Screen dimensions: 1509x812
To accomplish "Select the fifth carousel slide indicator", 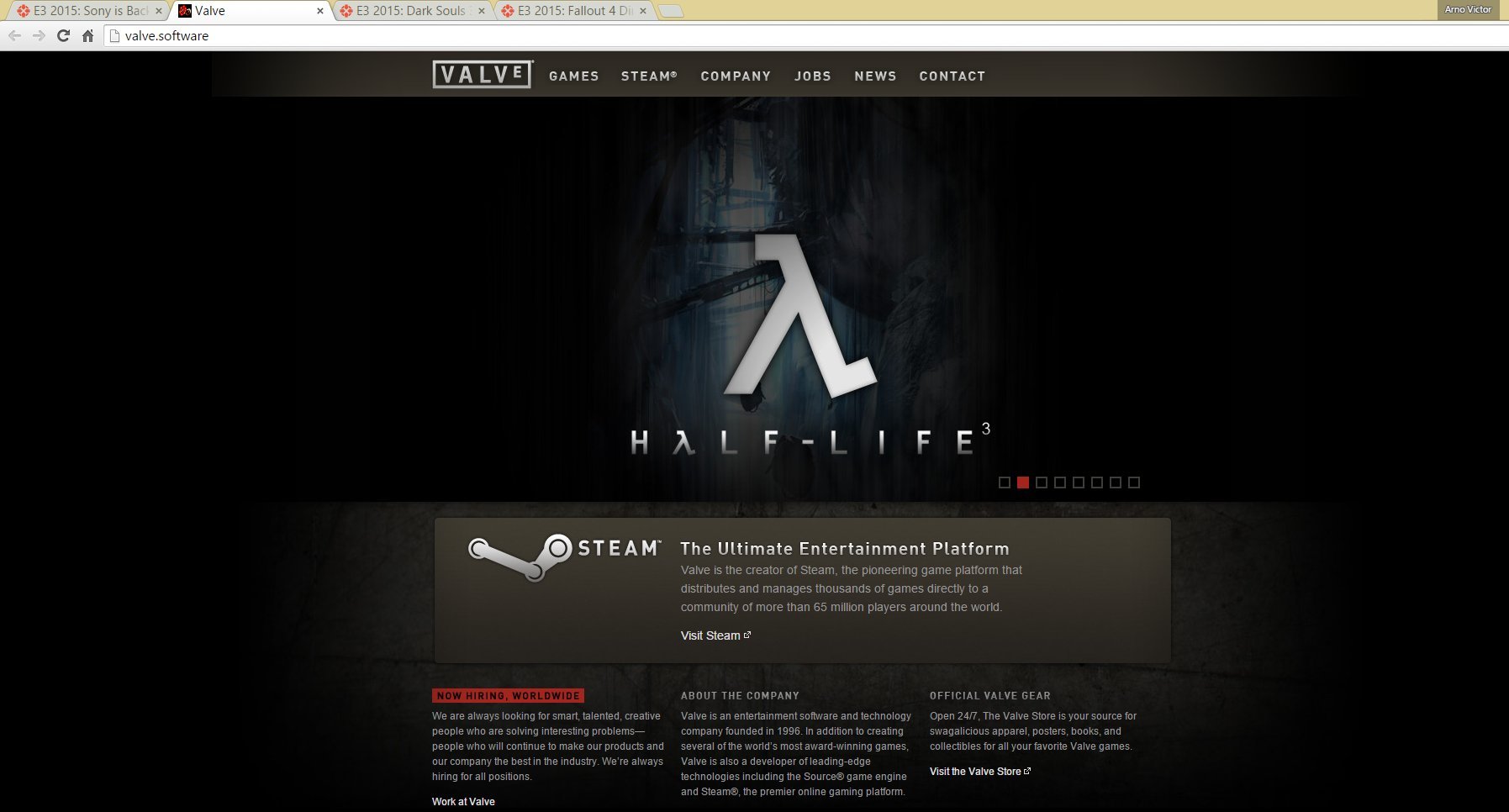I will coord(1079,482).
